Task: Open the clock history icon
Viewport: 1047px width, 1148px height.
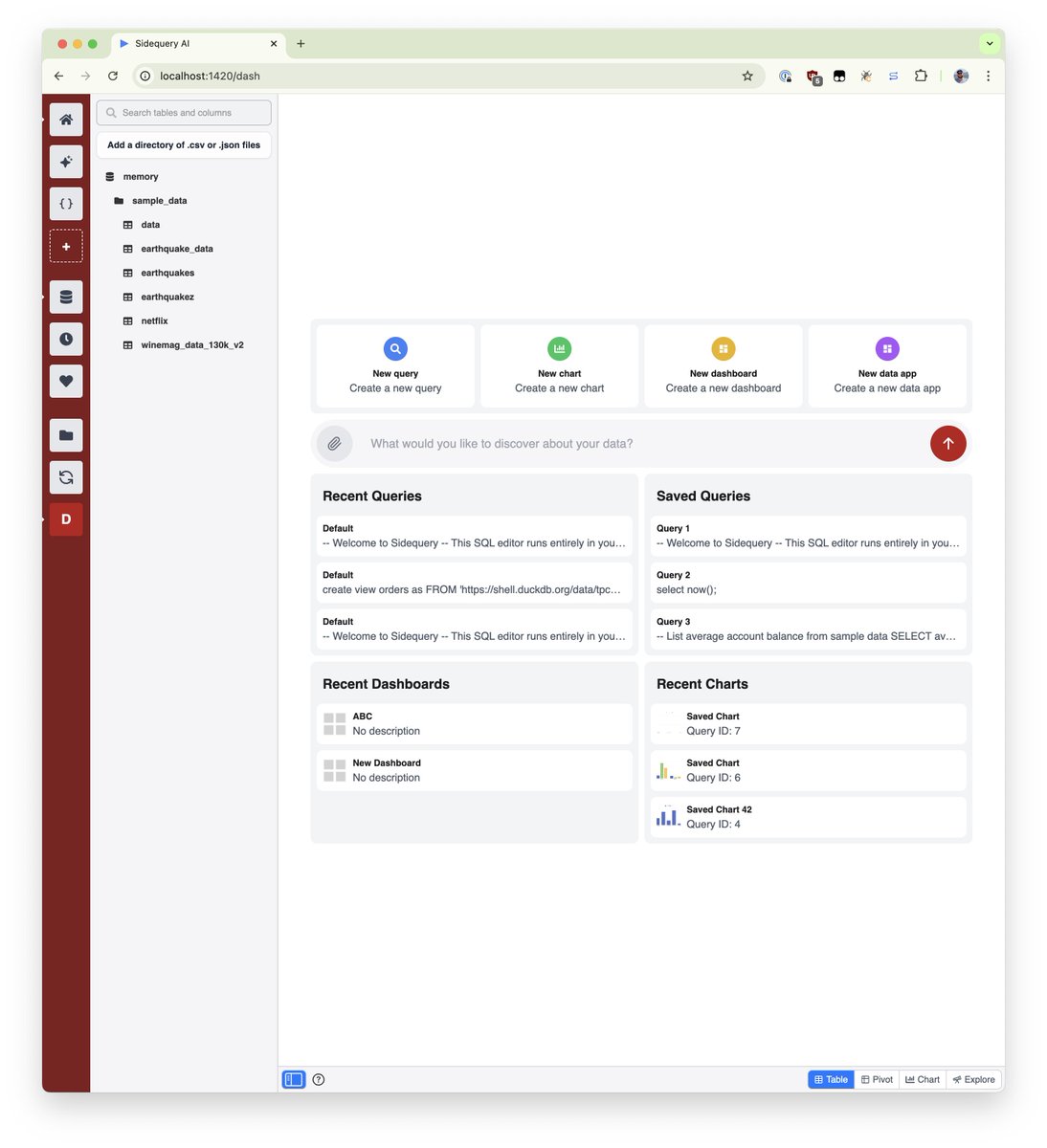Action: point(66,339)
